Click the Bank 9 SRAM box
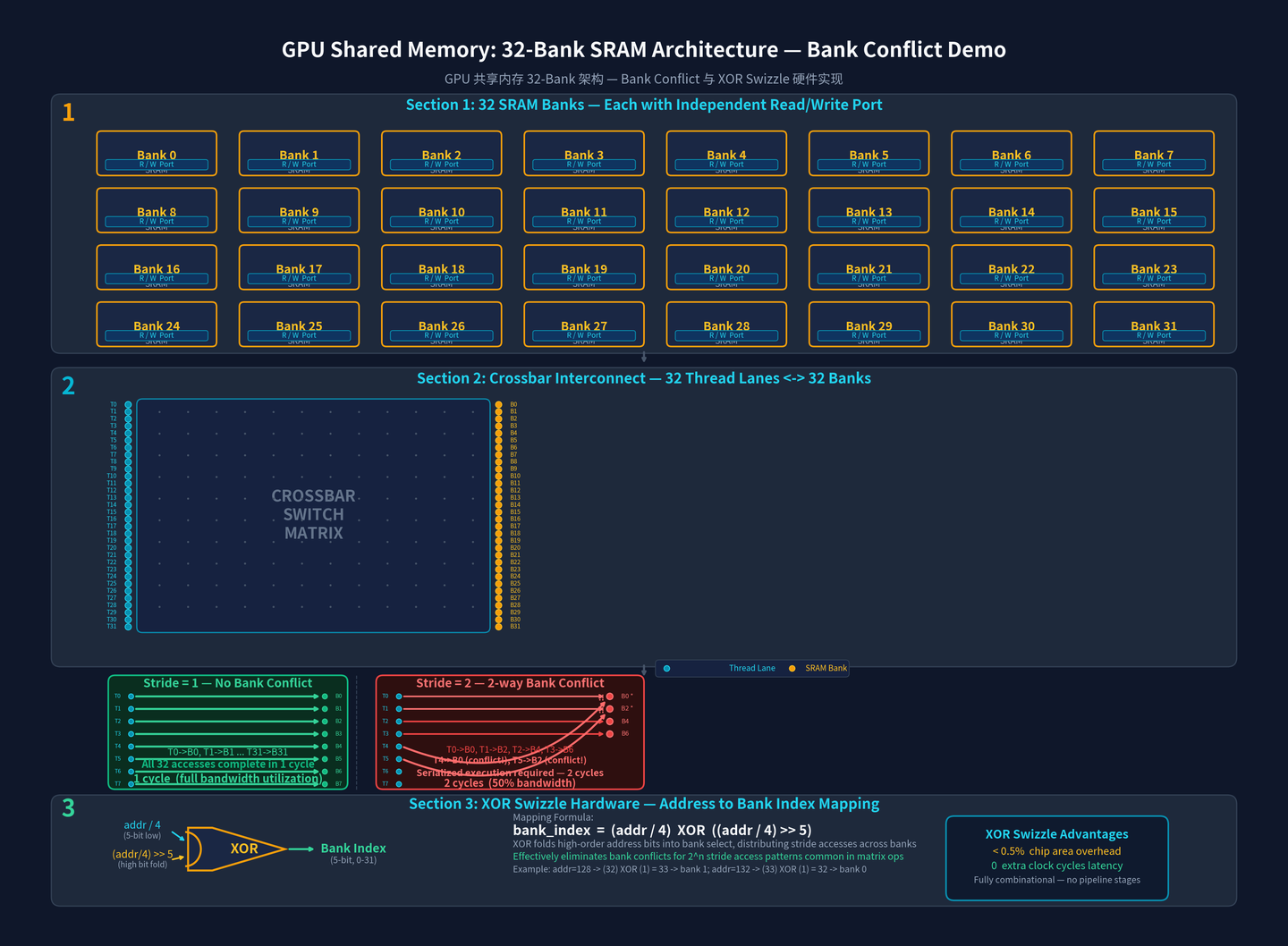The height and width of the screenshot is (946, 1288). (x=299, y=211)
